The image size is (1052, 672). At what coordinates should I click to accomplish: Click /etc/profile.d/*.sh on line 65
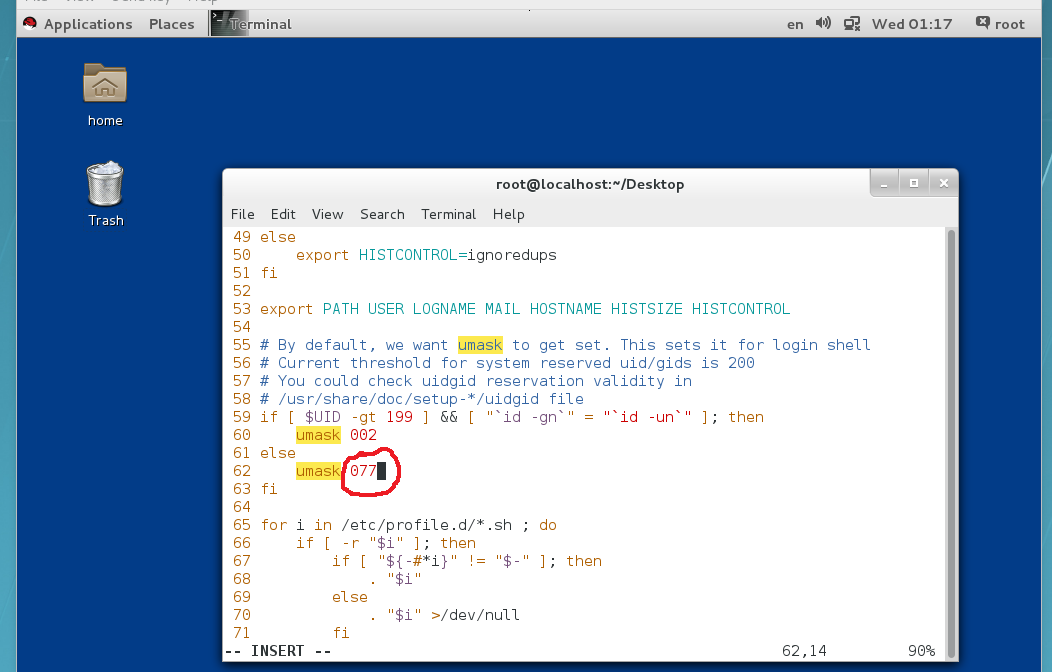click(x=427, y=524)
